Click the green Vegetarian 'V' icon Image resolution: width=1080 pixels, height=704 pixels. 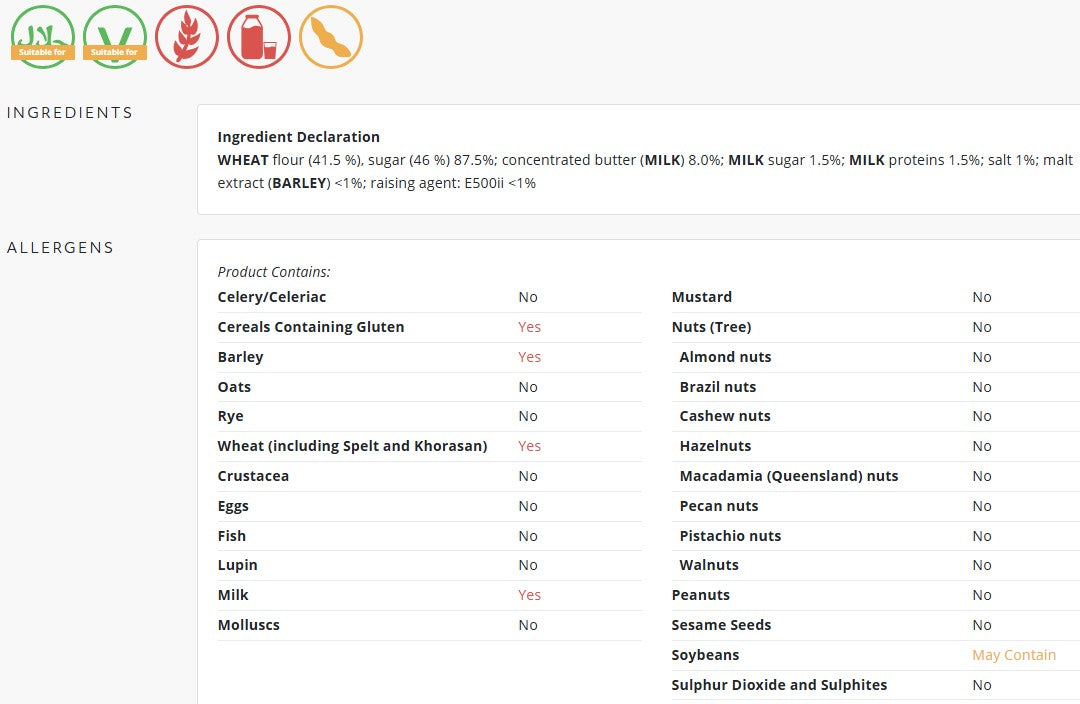click(115, 37)
